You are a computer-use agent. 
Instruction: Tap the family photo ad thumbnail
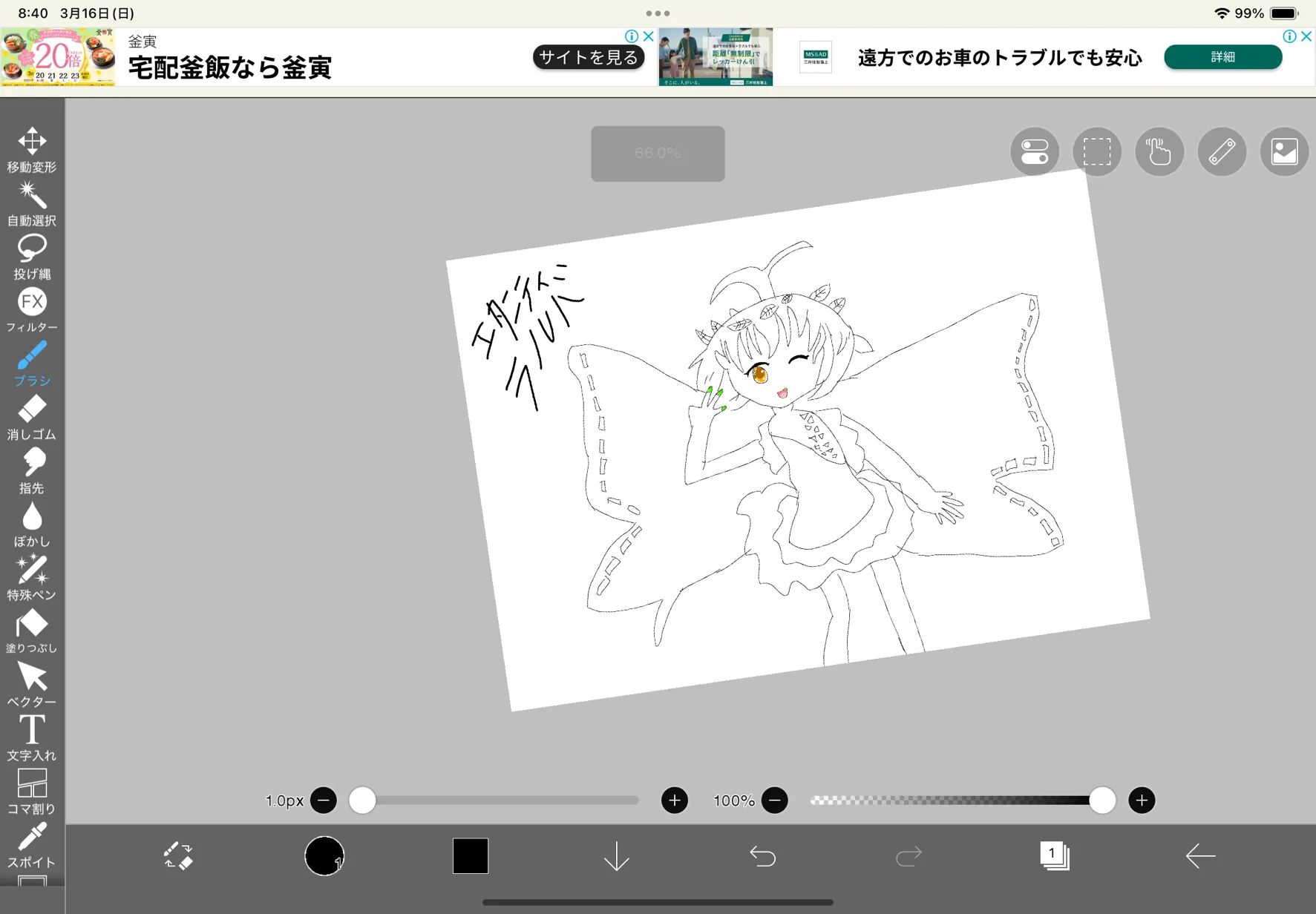[x=716, y=57]
